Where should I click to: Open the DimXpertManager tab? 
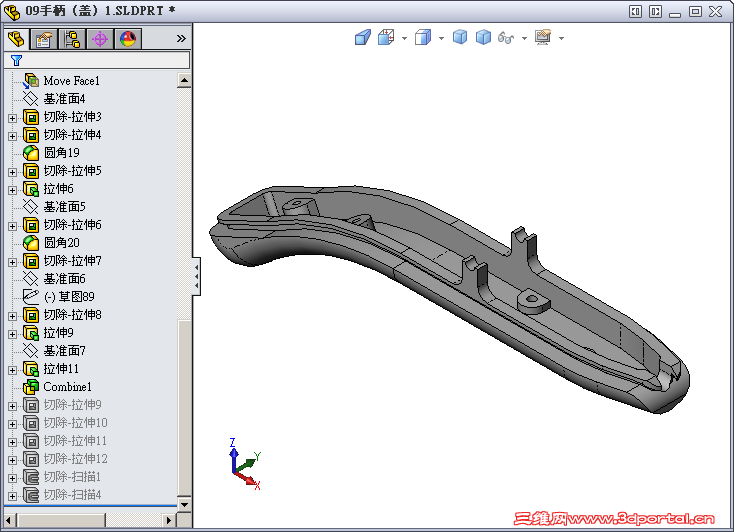[x=100, y=39]
